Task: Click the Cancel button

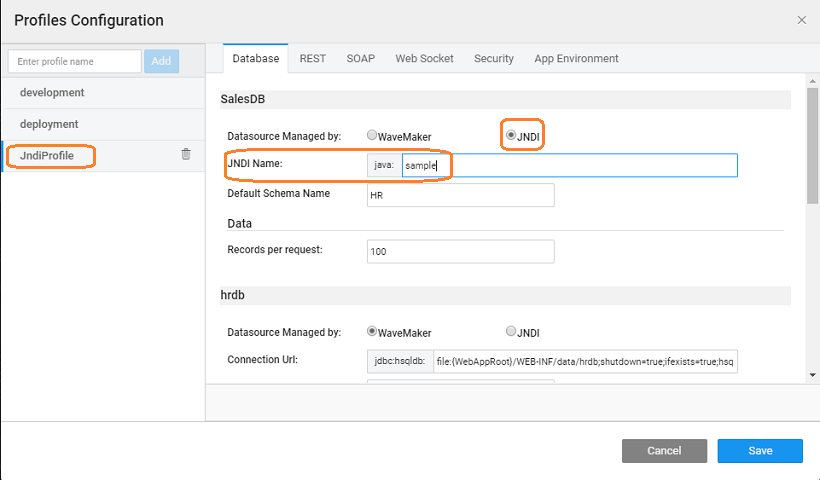Action: [x=664, y=451]
